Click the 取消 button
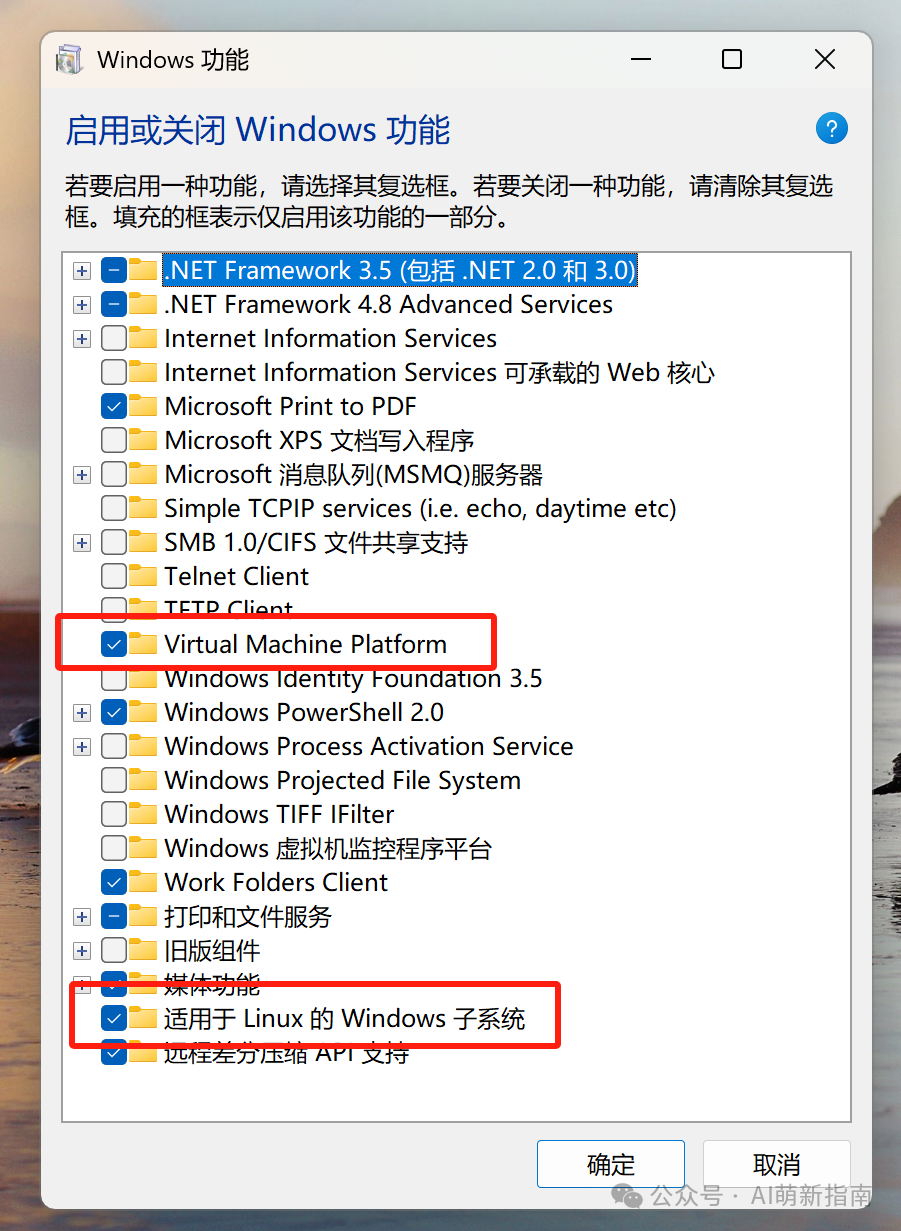This screenshot has height=1231, width=901. pos(776,1164)
